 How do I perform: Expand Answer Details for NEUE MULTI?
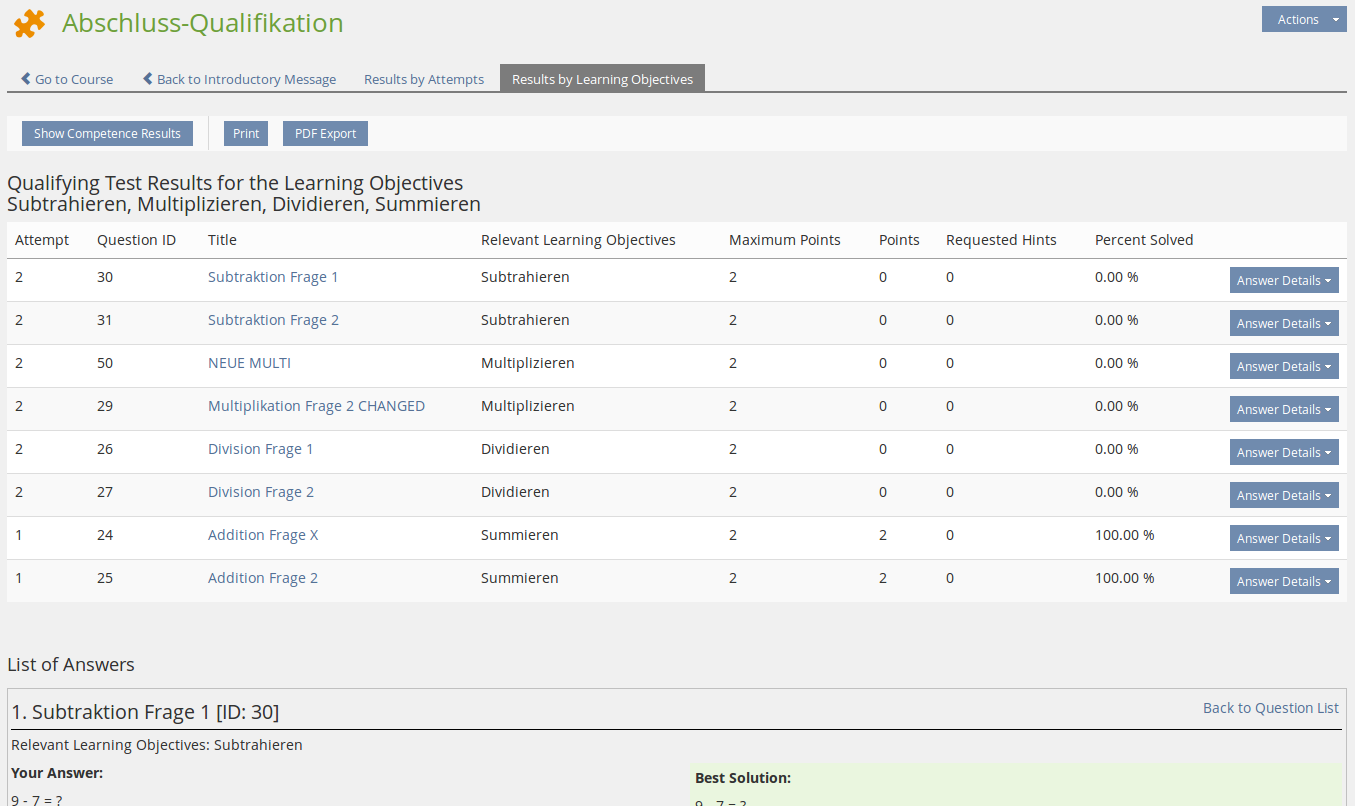[x=1283, y=367]
